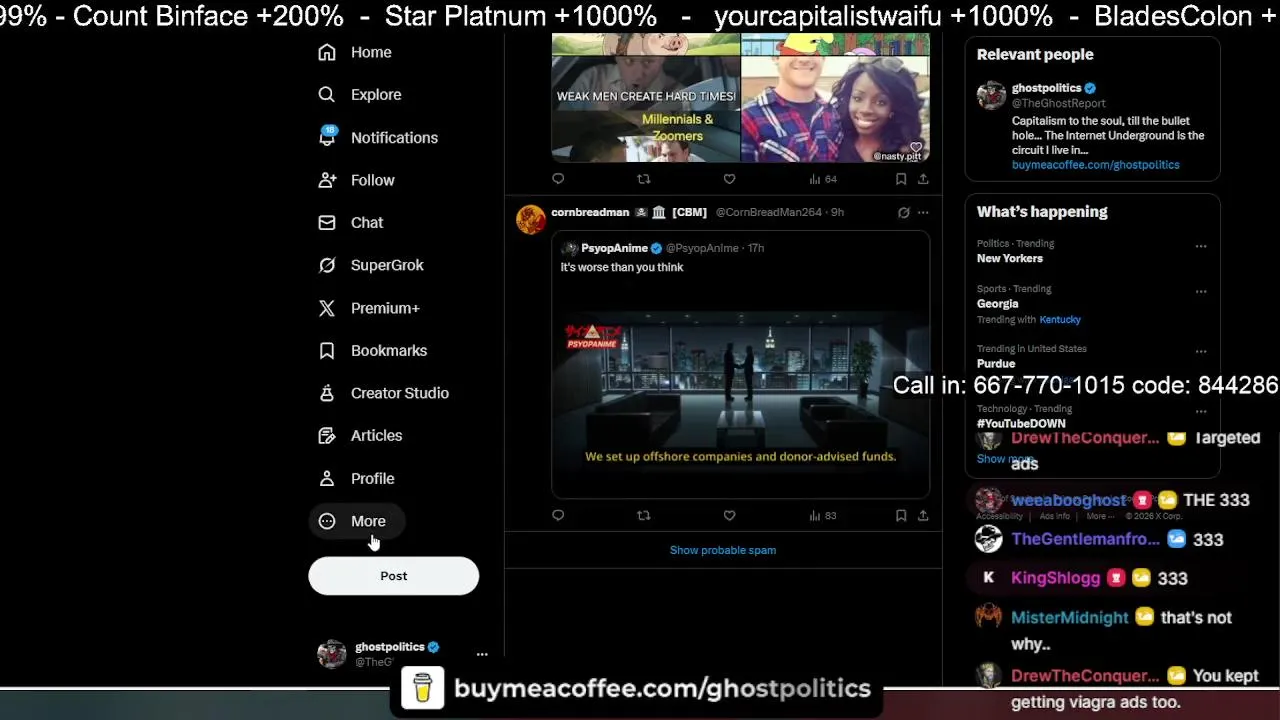The width and height of the screenshot is (1280, 720).
Task: Open #YouTubeDOWN trending topic
Action: pos(1021,424)
